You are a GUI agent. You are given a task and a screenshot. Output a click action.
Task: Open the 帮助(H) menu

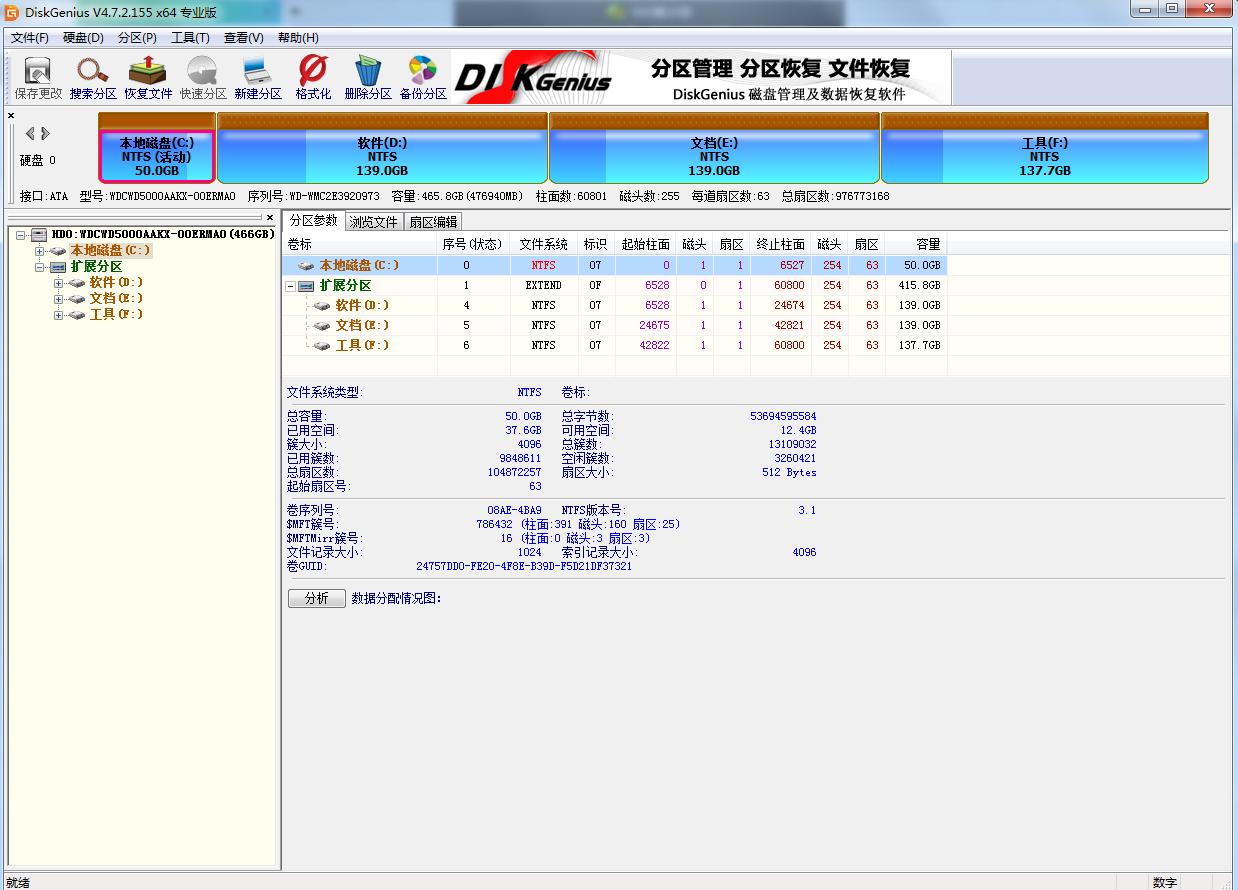tap(298, 38)
